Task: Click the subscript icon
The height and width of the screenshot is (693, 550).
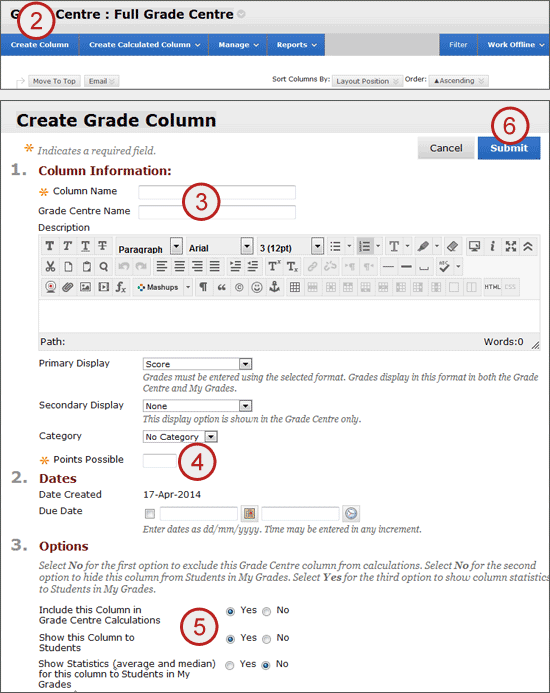Action: point(292,267)
